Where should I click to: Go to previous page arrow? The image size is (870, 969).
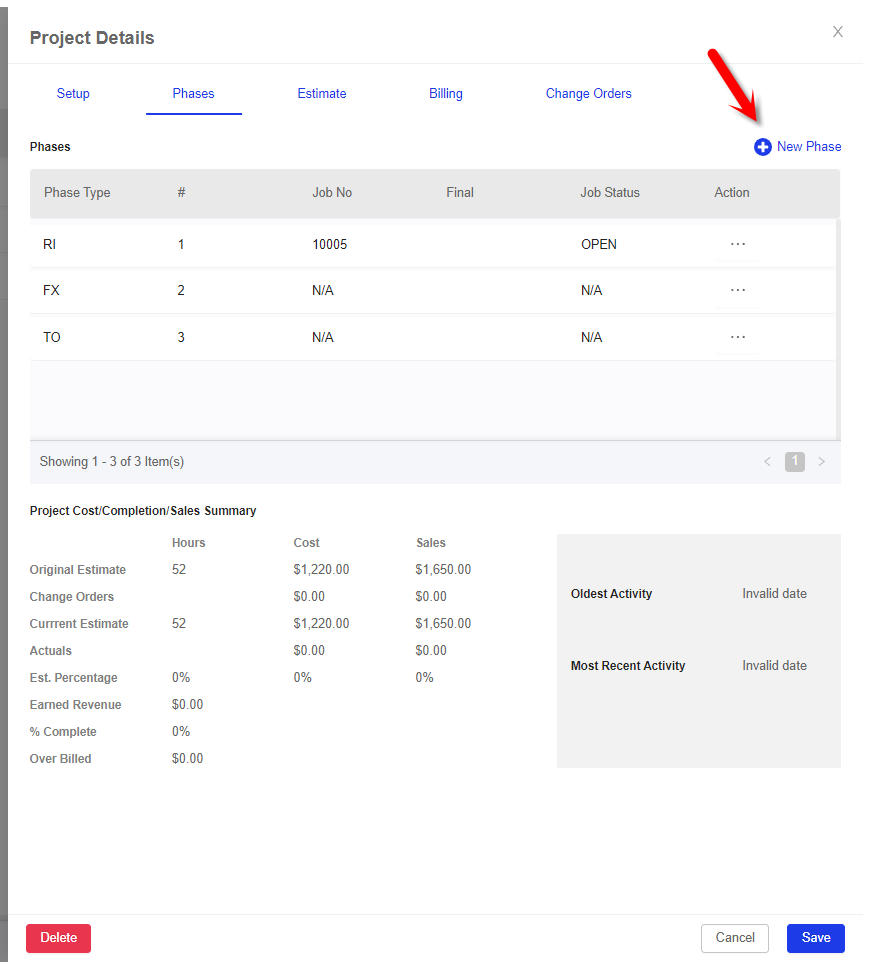767,462
